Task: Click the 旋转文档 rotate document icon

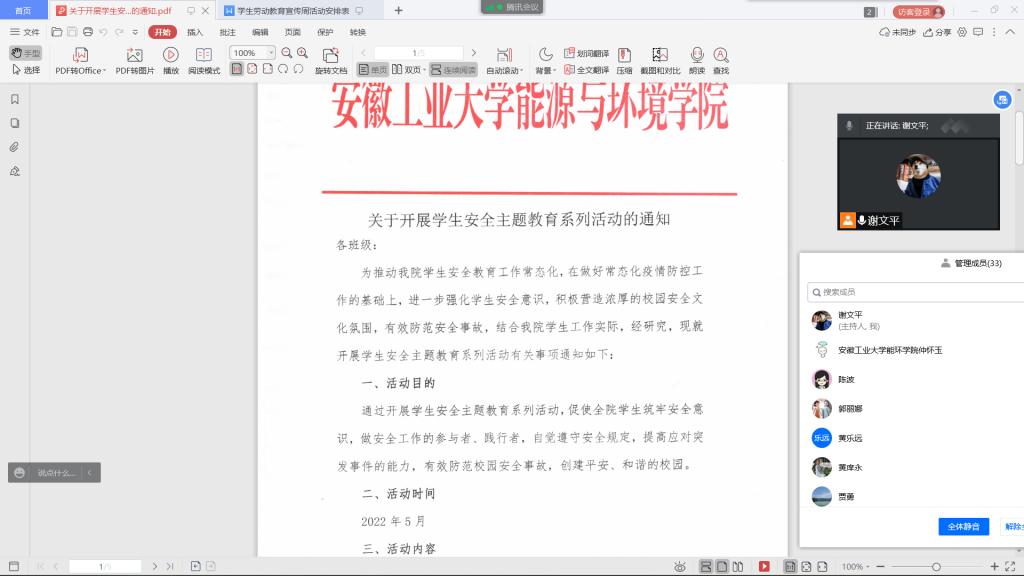Action: 331,56
